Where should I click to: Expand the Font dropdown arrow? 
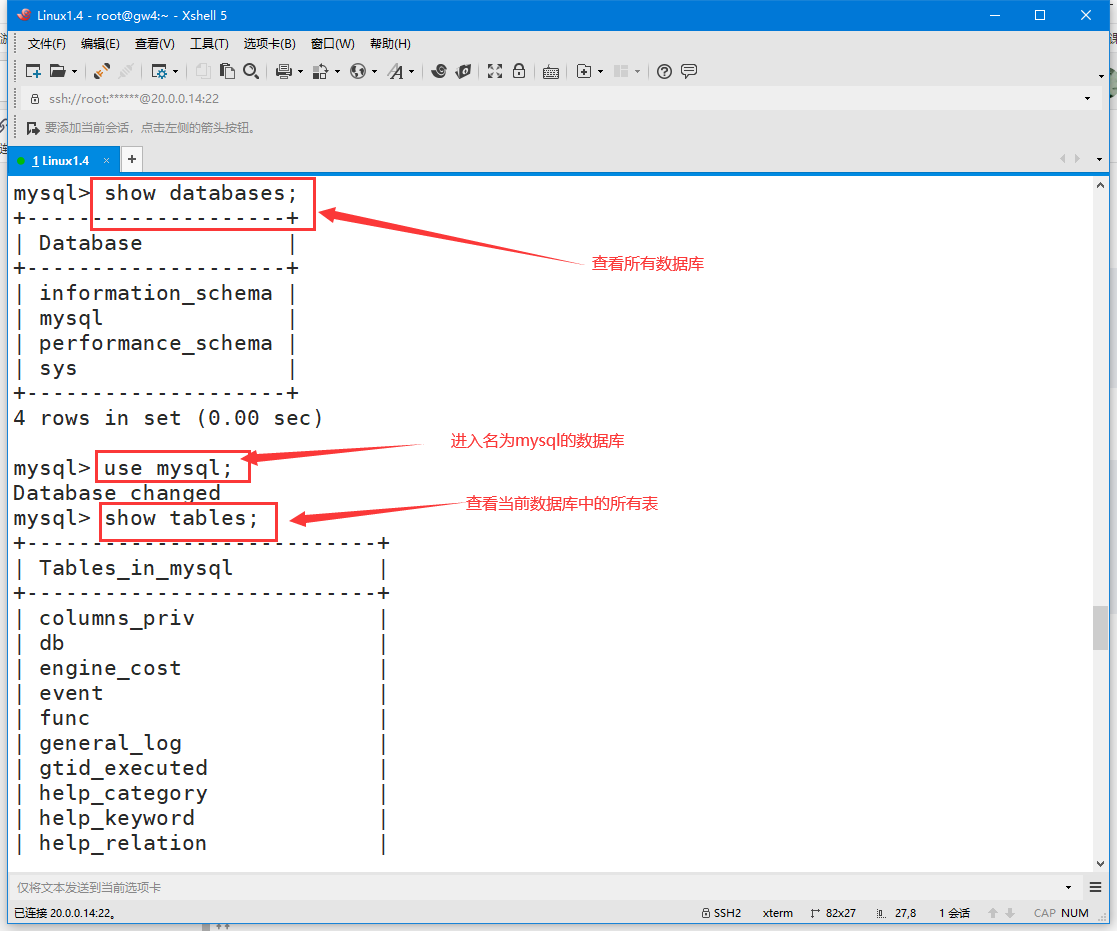click(411, 72)
